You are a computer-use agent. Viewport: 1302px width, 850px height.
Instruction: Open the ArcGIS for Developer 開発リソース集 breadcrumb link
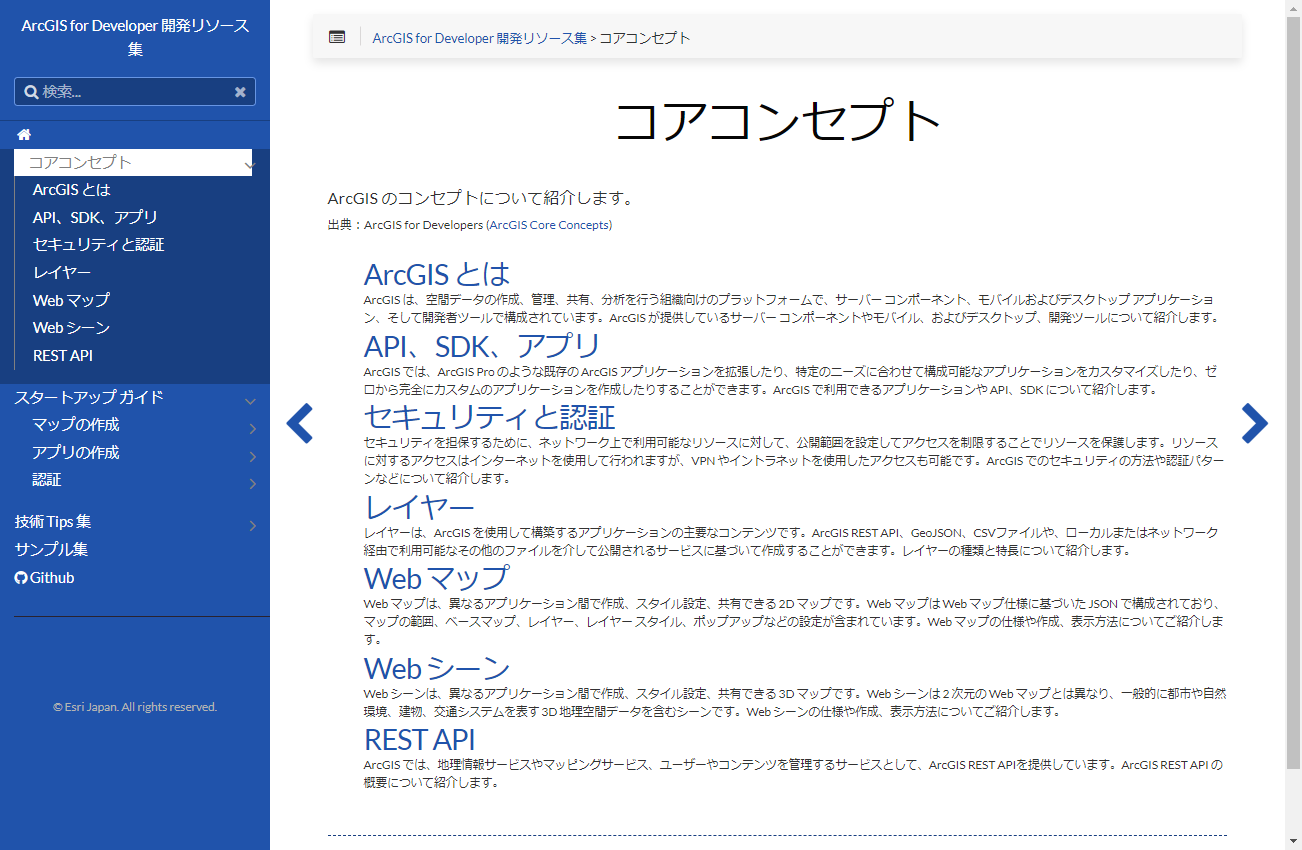[x=480, y=38]
